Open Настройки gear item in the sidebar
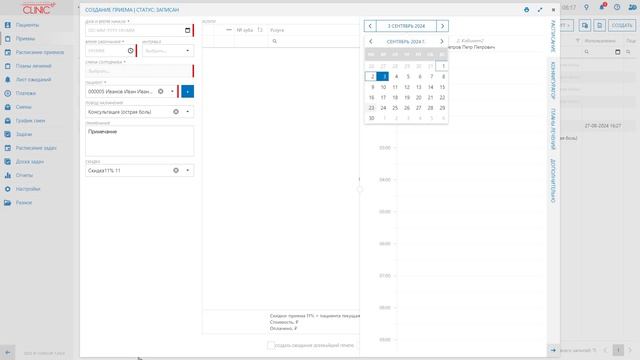Image resolution: width=640 pixels, height=360 pixels. tap(27, 189)
